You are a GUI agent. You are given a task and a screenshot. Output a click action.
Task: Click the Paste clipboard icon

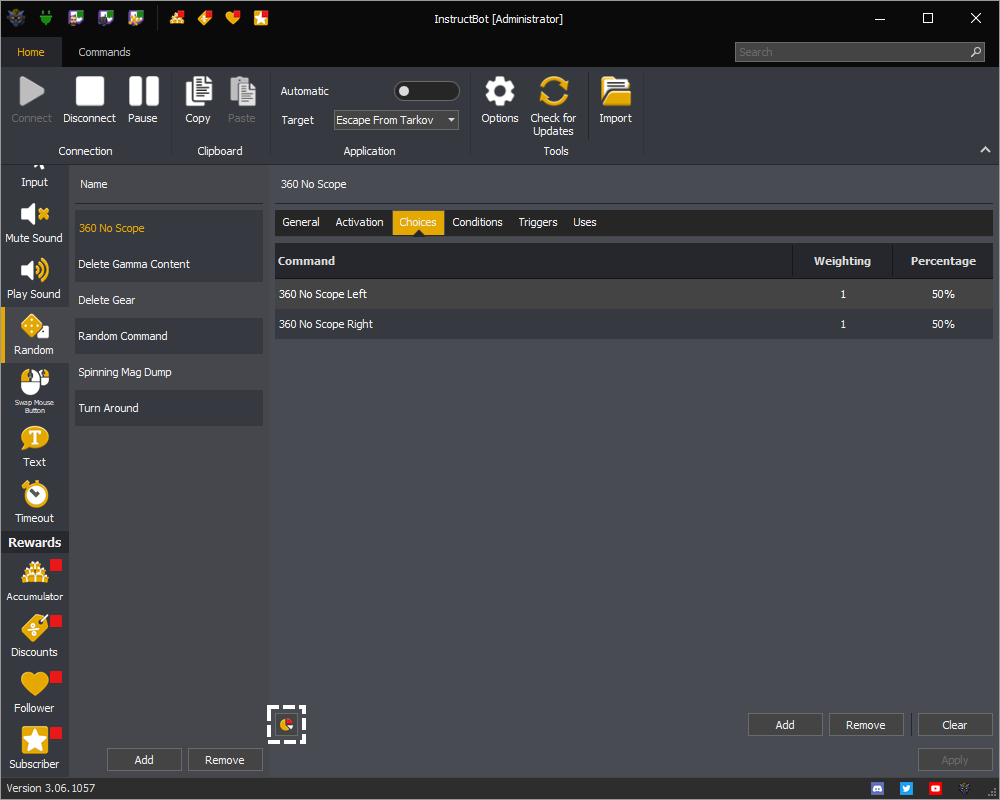pyautogui.click(x=242, y=100)
